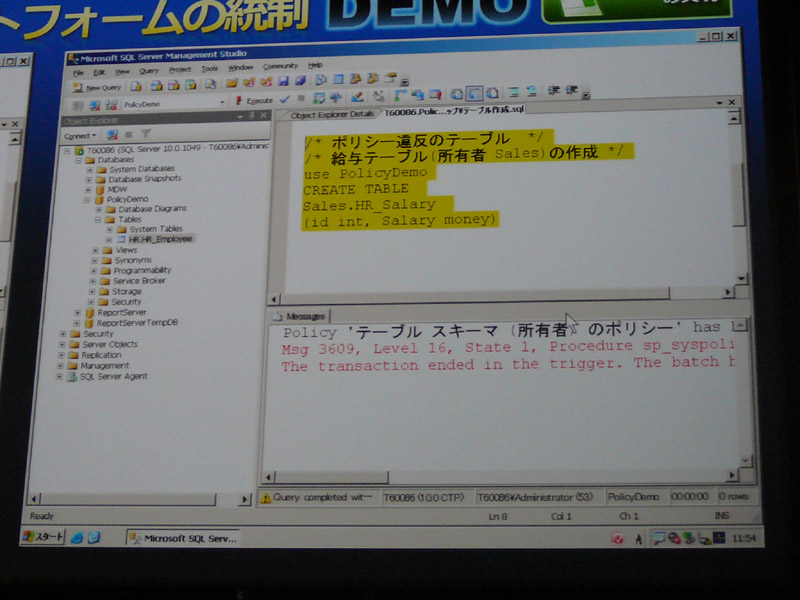The height and width of the screenshot is (600, 800).
Task: Open a new DMX query from toolbar
Action: [174, 85]
